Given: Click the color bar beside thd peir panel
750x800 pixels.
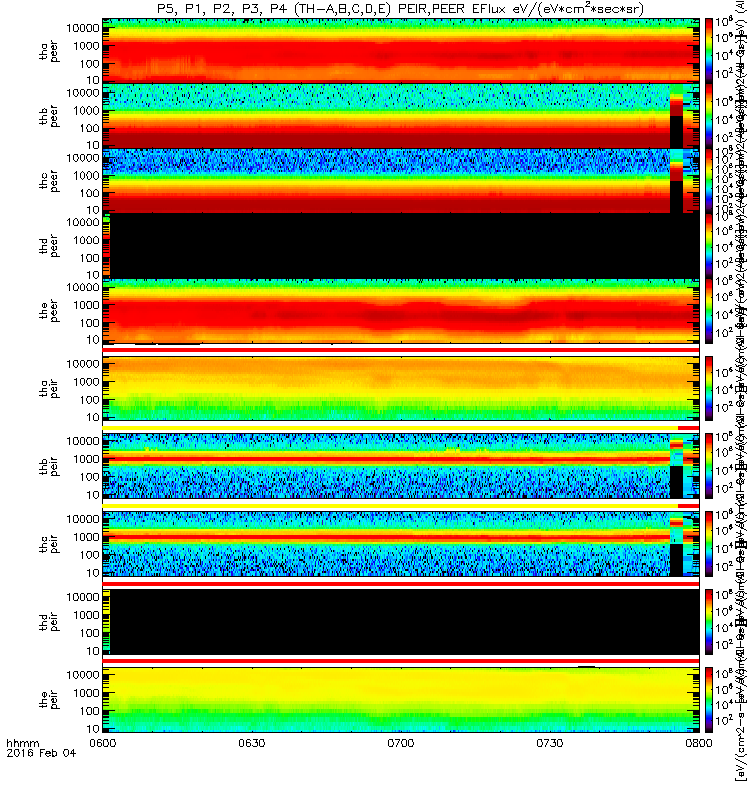Looking at the screenshot, I should [x=709, y=622].
